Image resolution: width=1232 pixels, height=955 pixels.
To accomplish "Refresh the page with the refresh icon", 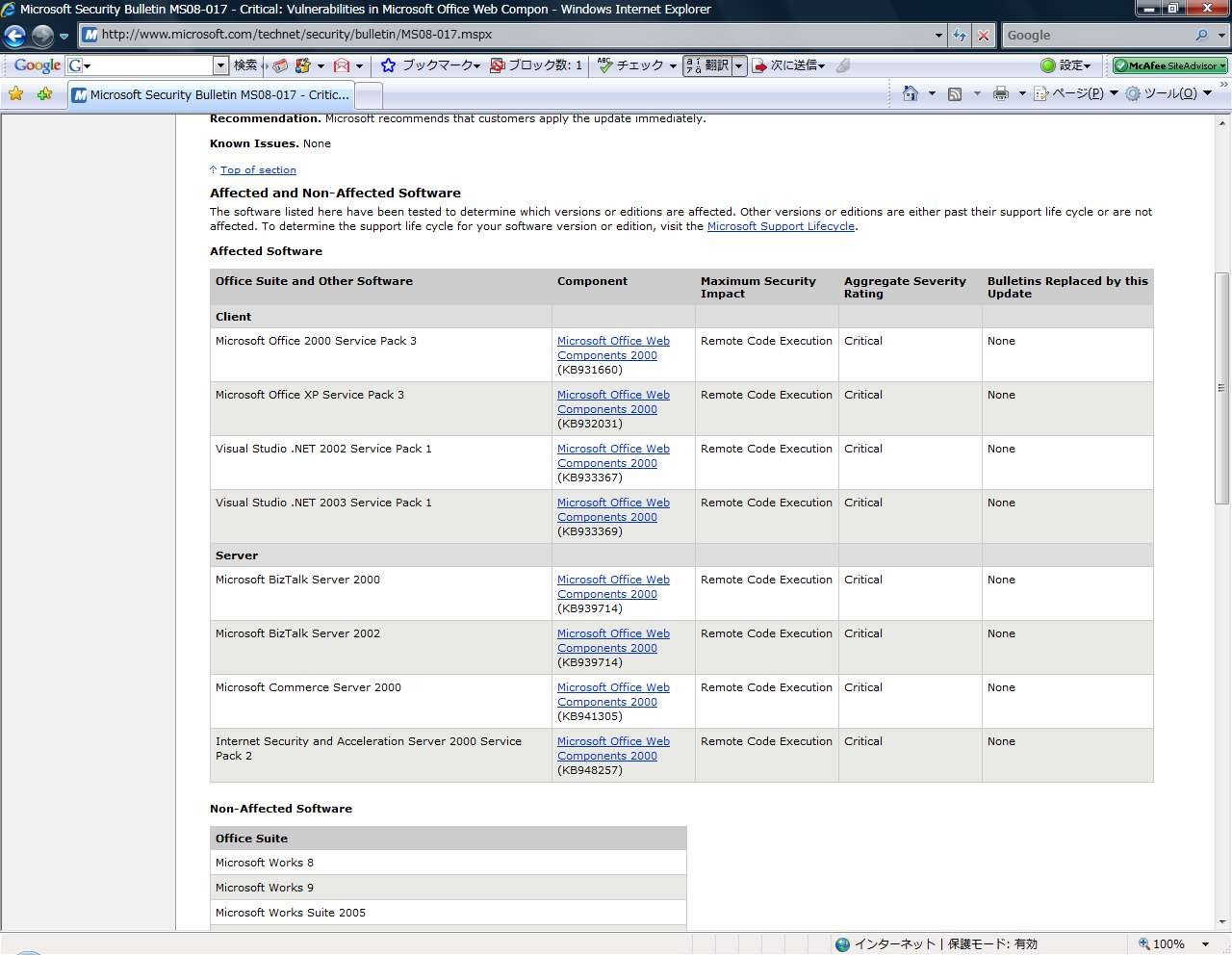I will tap(960, 35).
